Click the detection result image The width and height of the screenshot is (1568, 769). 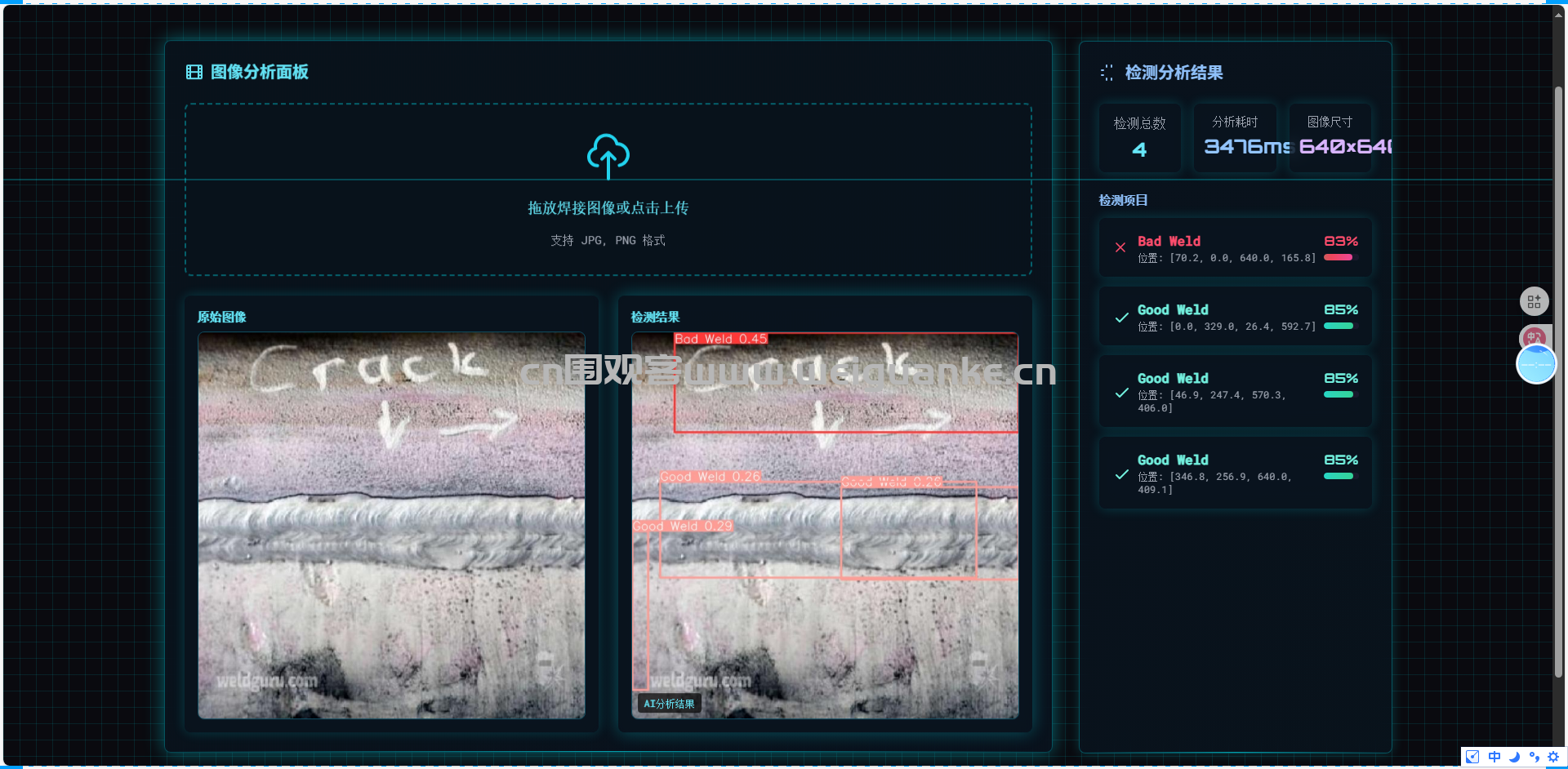[825, 525]
